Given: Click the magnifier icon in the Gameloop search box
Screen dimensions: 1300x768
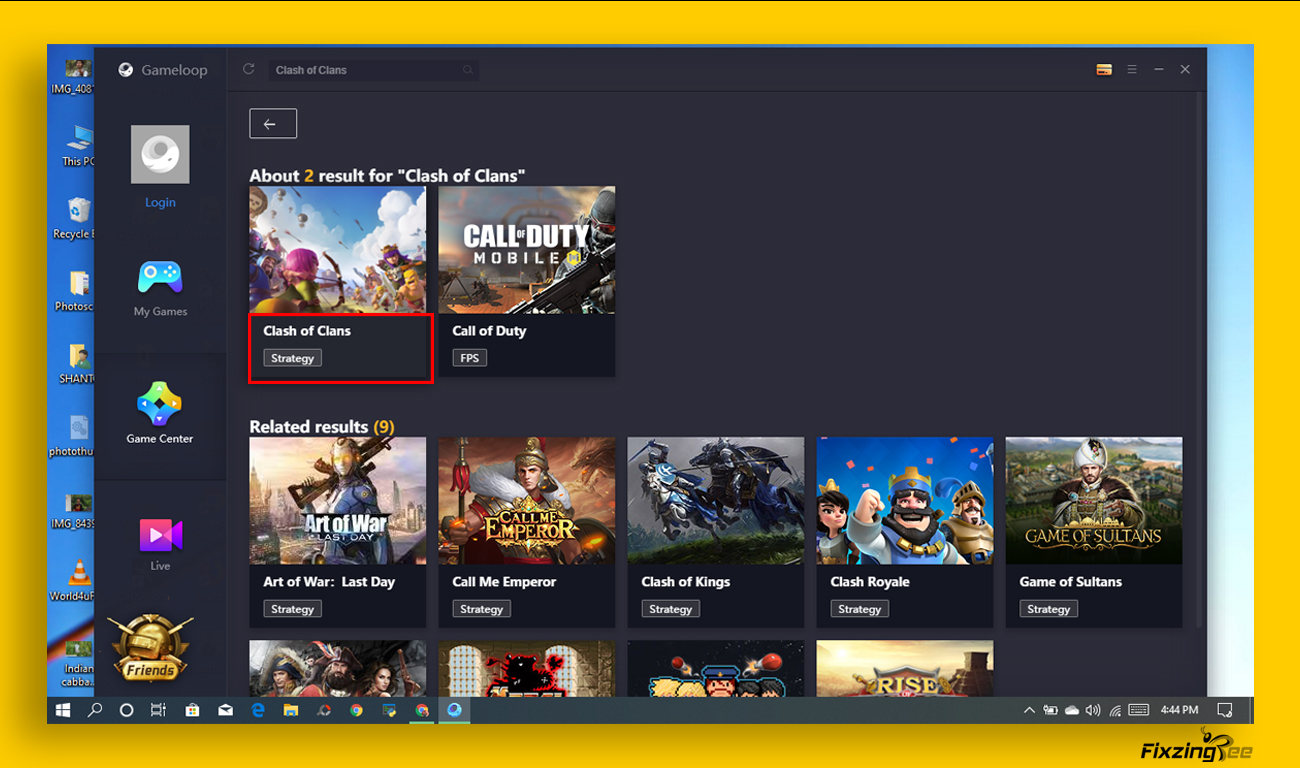Looking at the screenshot, I should (x=467, y=70).
